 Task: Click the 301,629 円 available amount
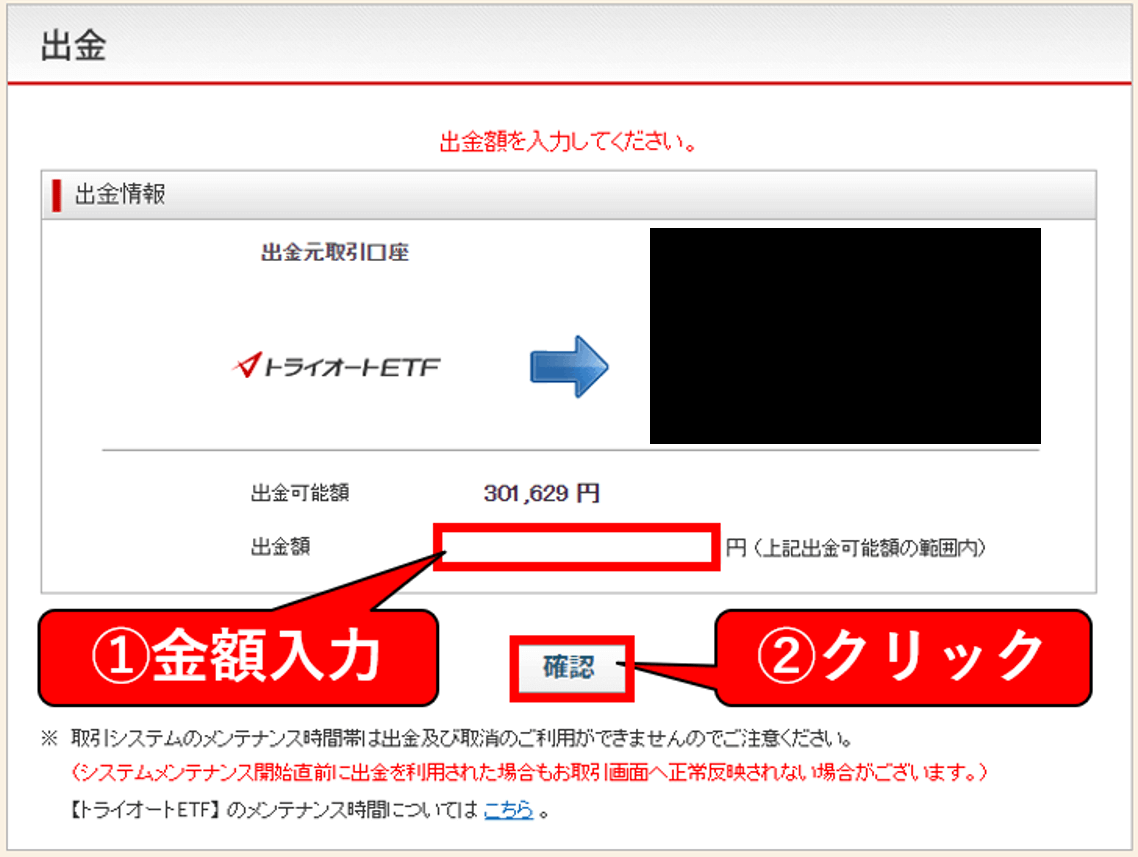[x=541, y=493]
